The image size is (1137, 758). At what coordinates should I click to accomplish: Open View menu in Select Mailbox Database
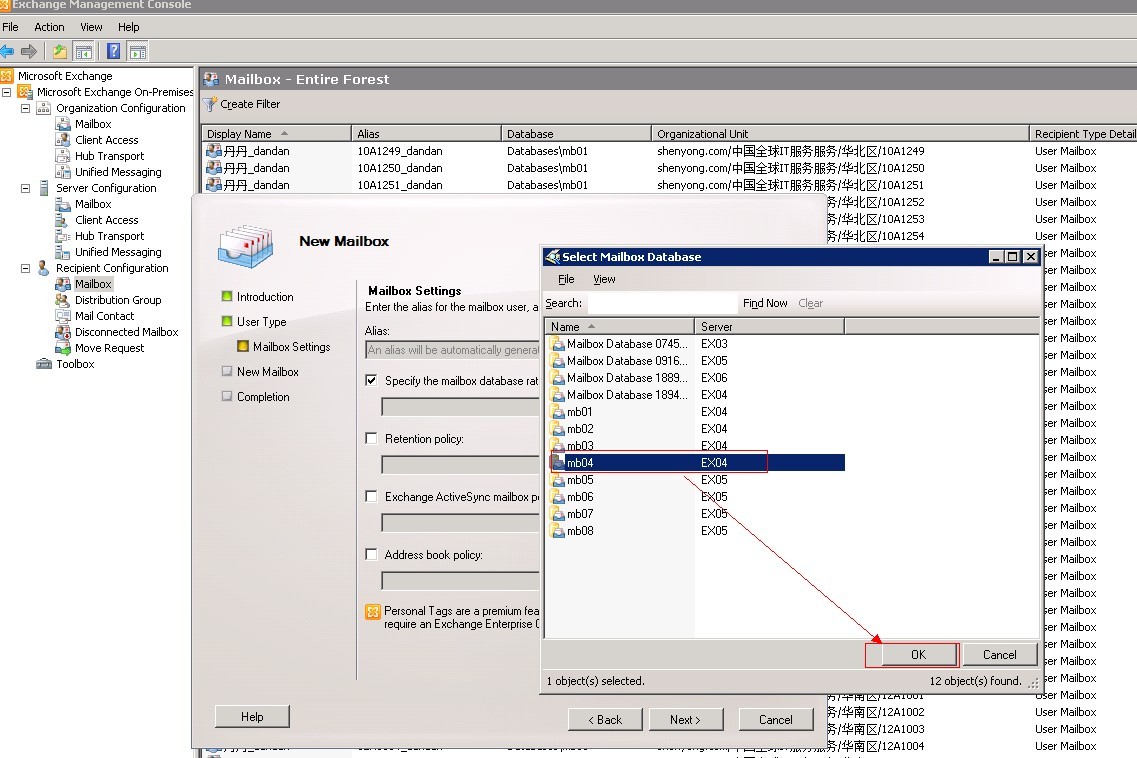pos(604,279)
